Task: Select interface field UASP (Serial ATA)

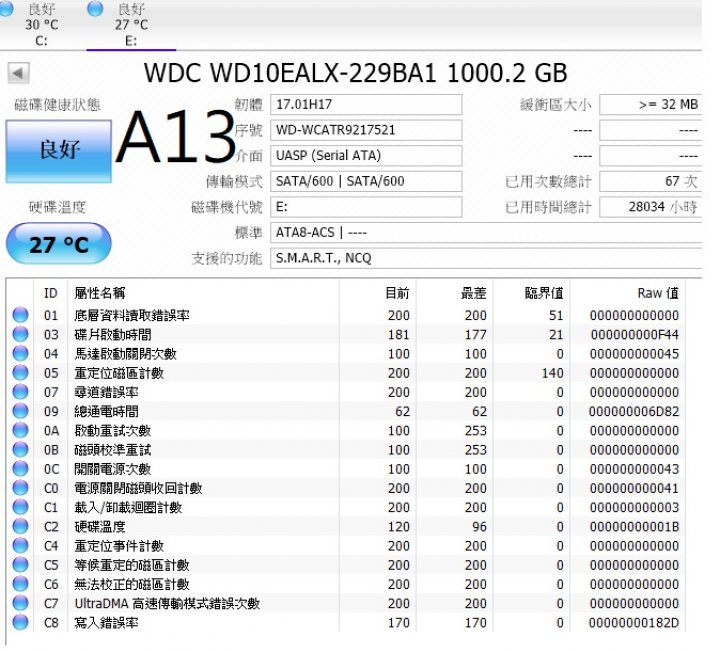Action: click(366, 156)
